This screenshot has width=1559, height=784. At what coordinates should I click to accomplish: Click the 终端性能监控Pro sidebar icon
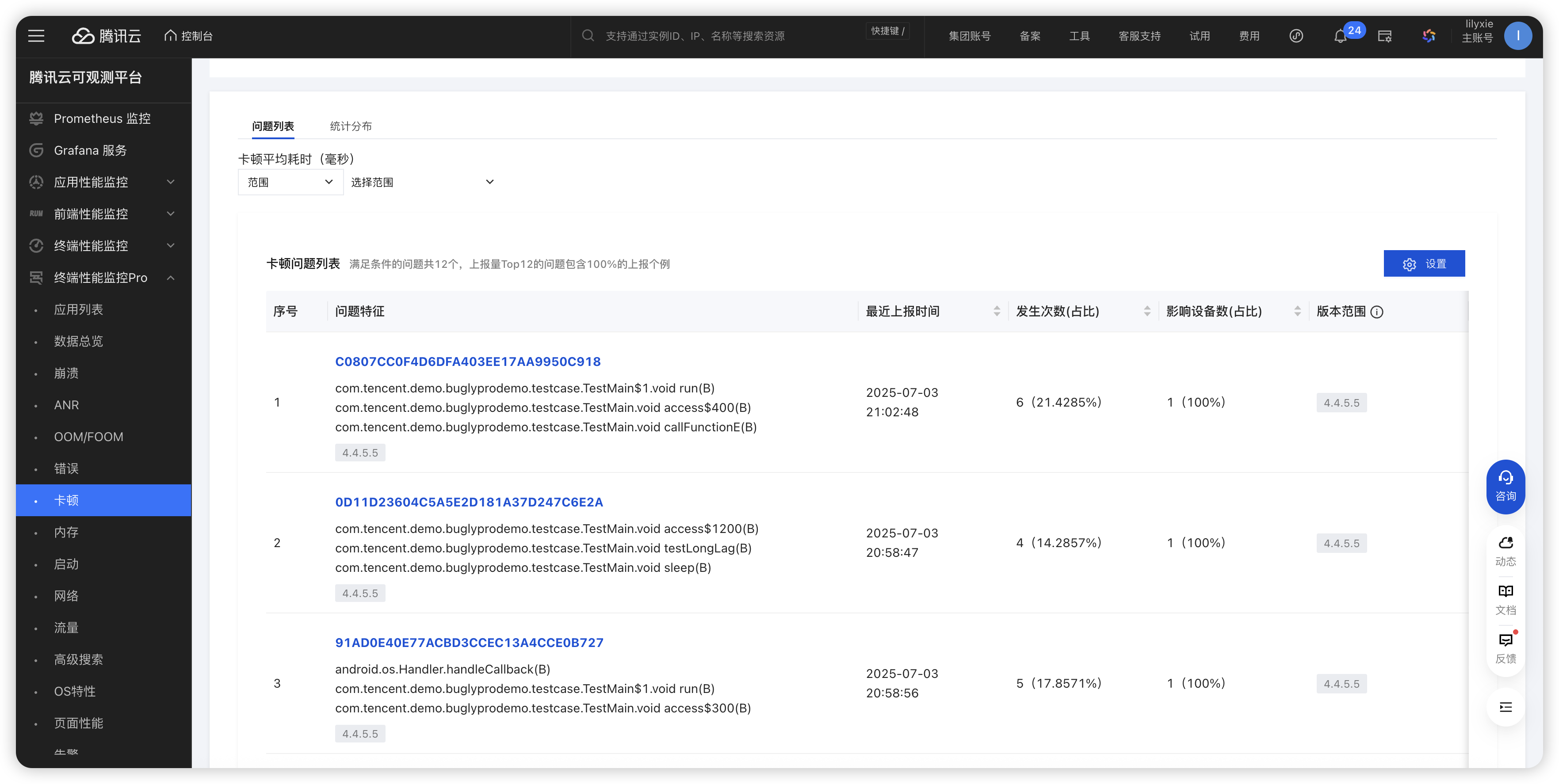pos(36,278)
